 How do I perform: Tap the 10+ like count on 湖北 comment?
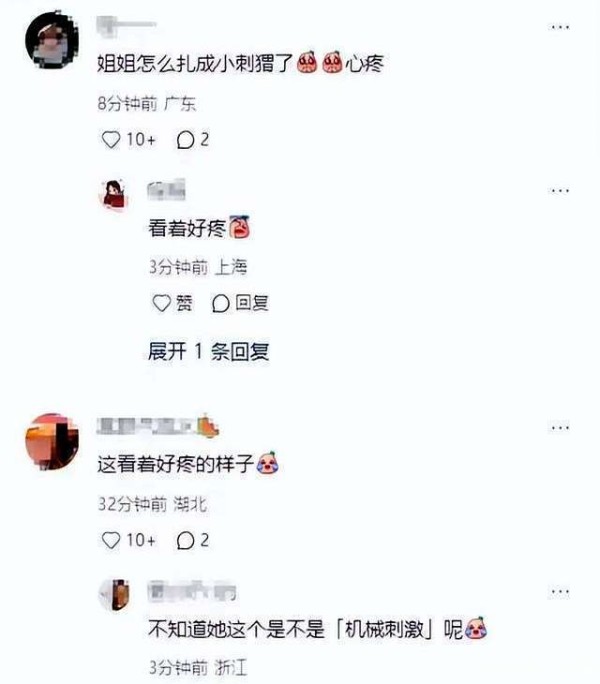pyautogui.click(x=141, y=540)
